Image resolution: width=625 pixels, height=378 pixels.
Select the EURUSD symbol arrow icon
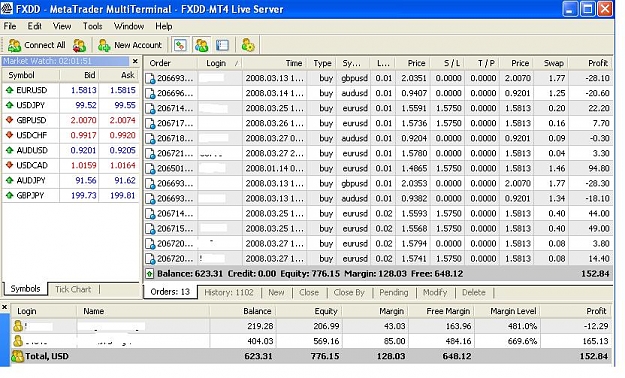pos(10,90)
